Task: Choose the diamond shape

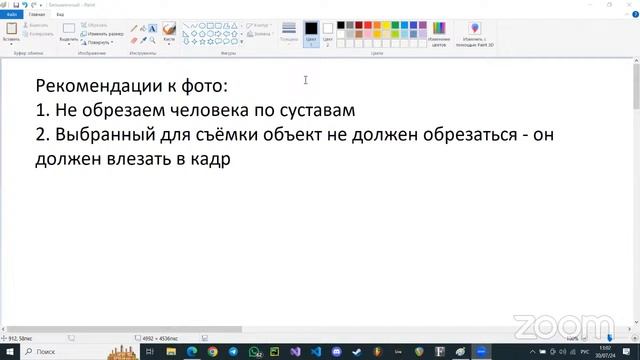Action: (194, 33)
